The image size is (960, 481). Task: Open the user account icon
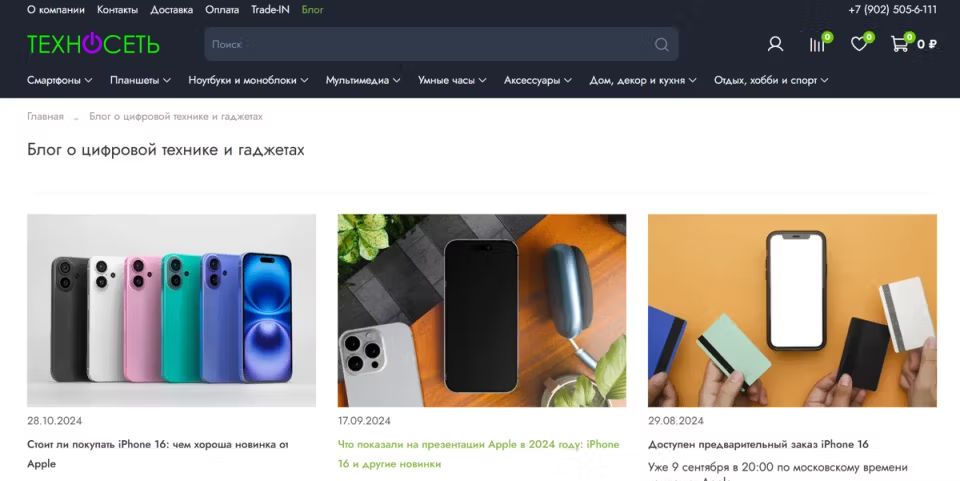click(775, 44)
